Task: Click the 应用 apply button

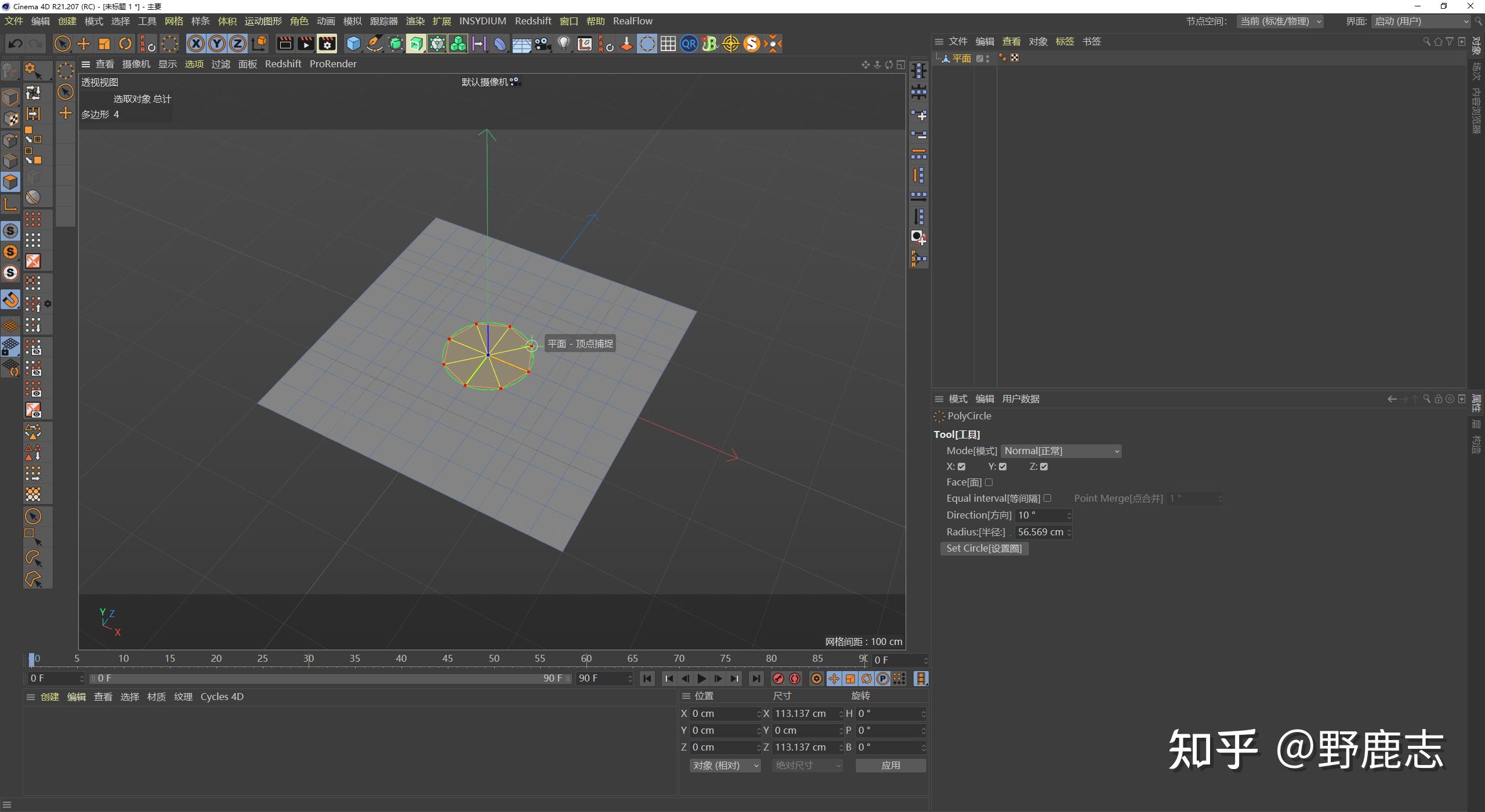Action: (890, 766)
